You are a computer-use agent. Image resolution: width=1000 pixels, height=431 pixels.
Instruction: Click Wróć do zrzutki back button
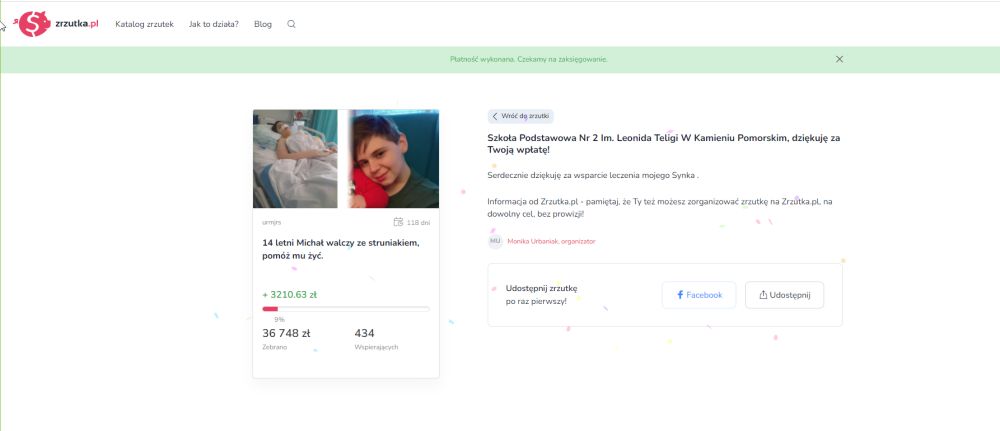[521, 117]
